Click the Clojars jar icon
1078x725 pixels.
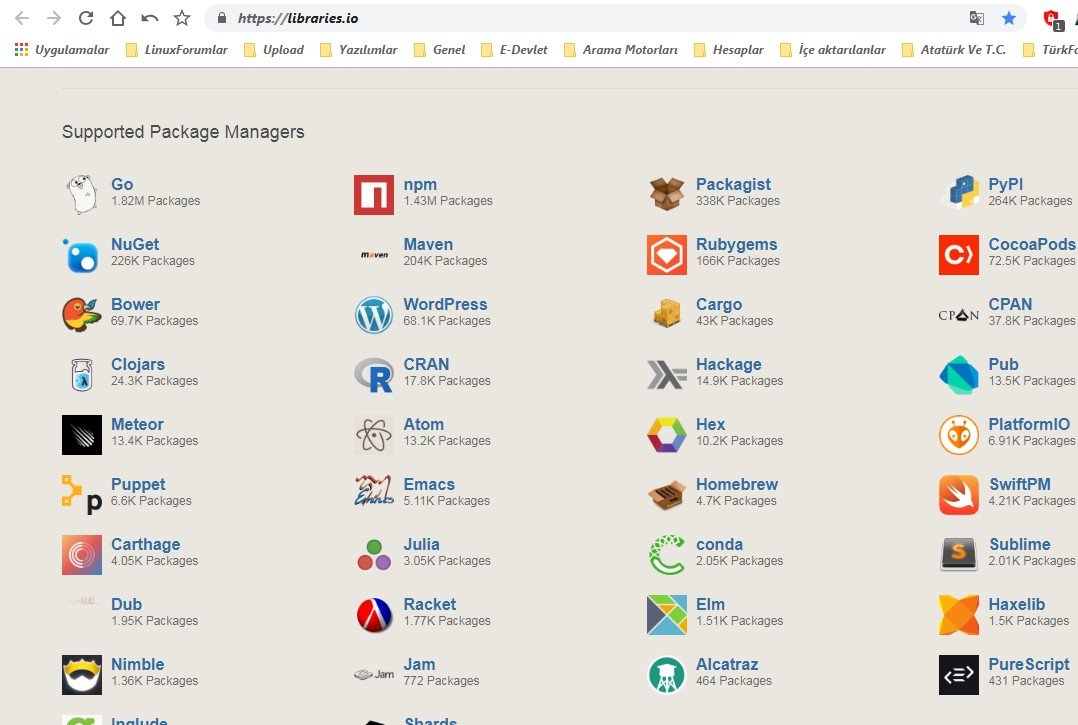[82, 375]
